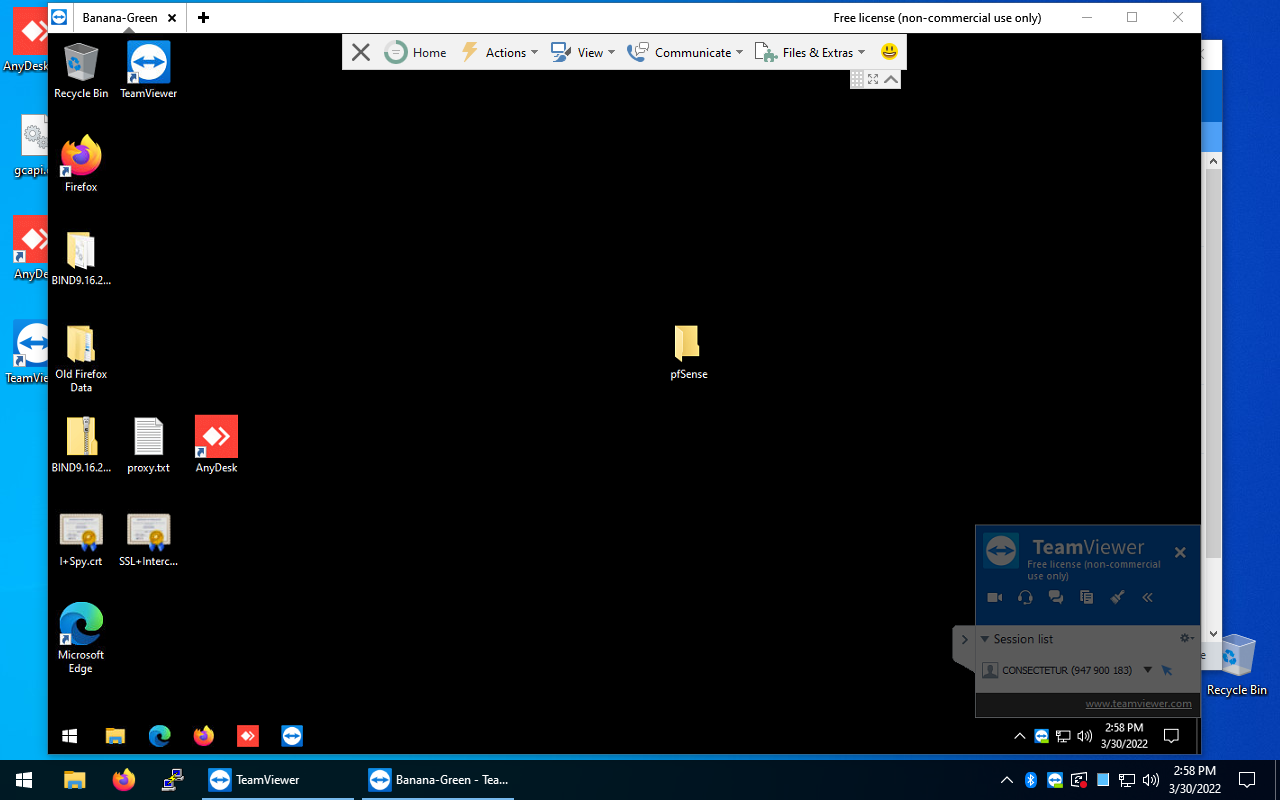Click the Actions lightning bolt icon
The image size is (1280, 800).
click(x=470, y=52)
